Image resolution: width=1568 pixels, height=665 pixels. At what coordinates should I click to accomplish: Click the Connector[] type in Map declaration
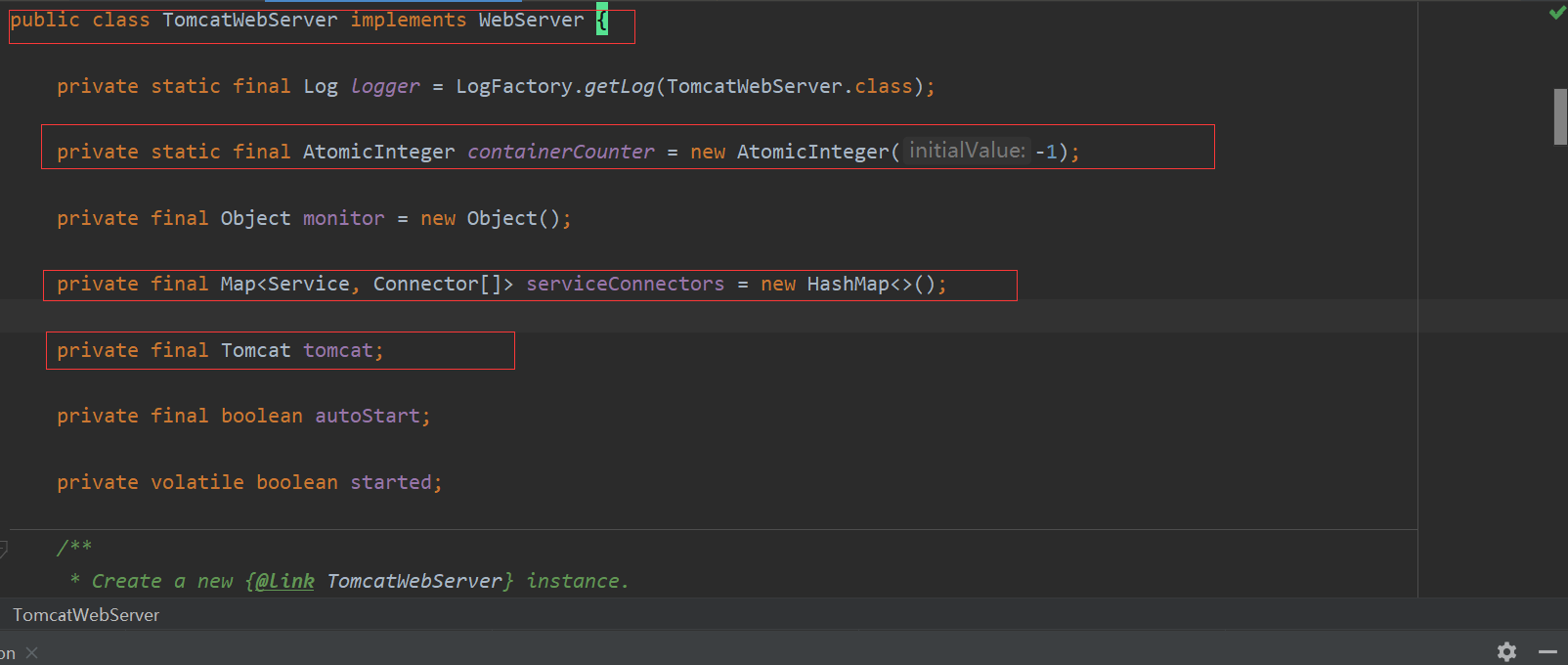[438, 284]
